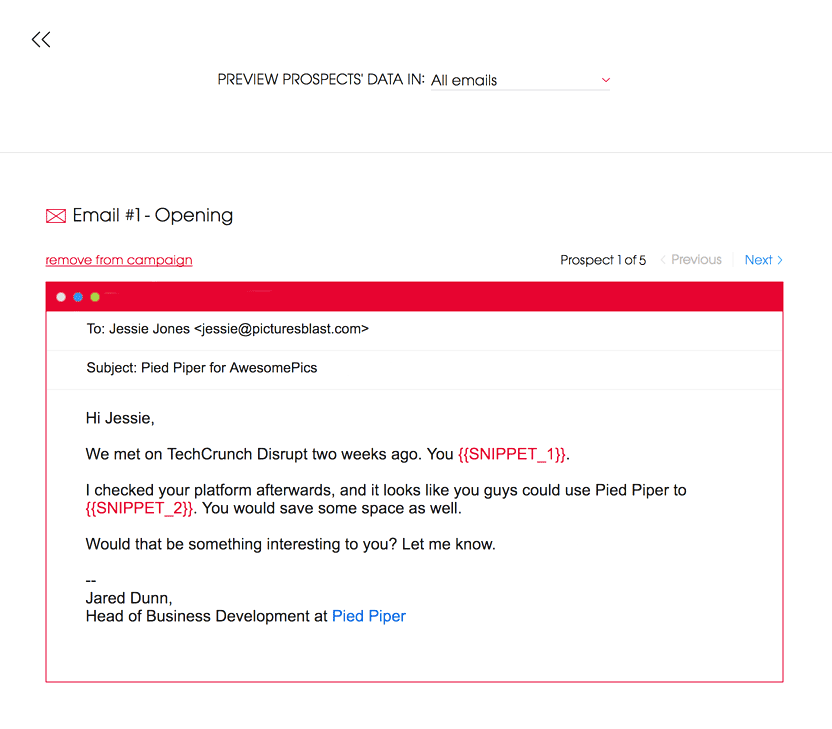Viewport: 832px width, 729px height.
Task: Click the Subject: Pied Piper for AwesomePics line
Action: tap(202, 368)
